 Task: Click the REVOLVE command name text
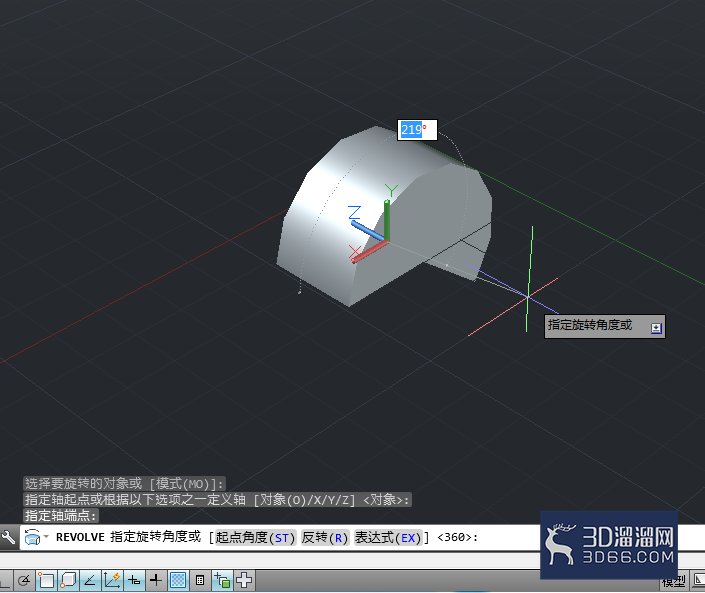click(x=80, y=537)
